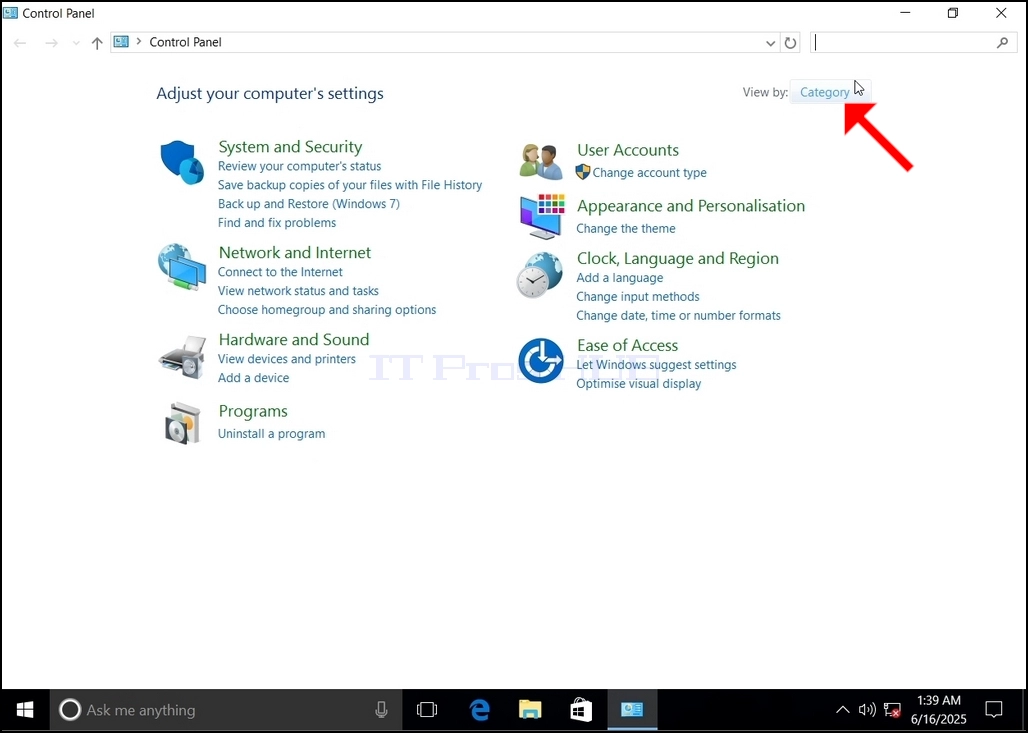
Task: Open the User Accounts people icon
Action: click(x=541, y=161)
